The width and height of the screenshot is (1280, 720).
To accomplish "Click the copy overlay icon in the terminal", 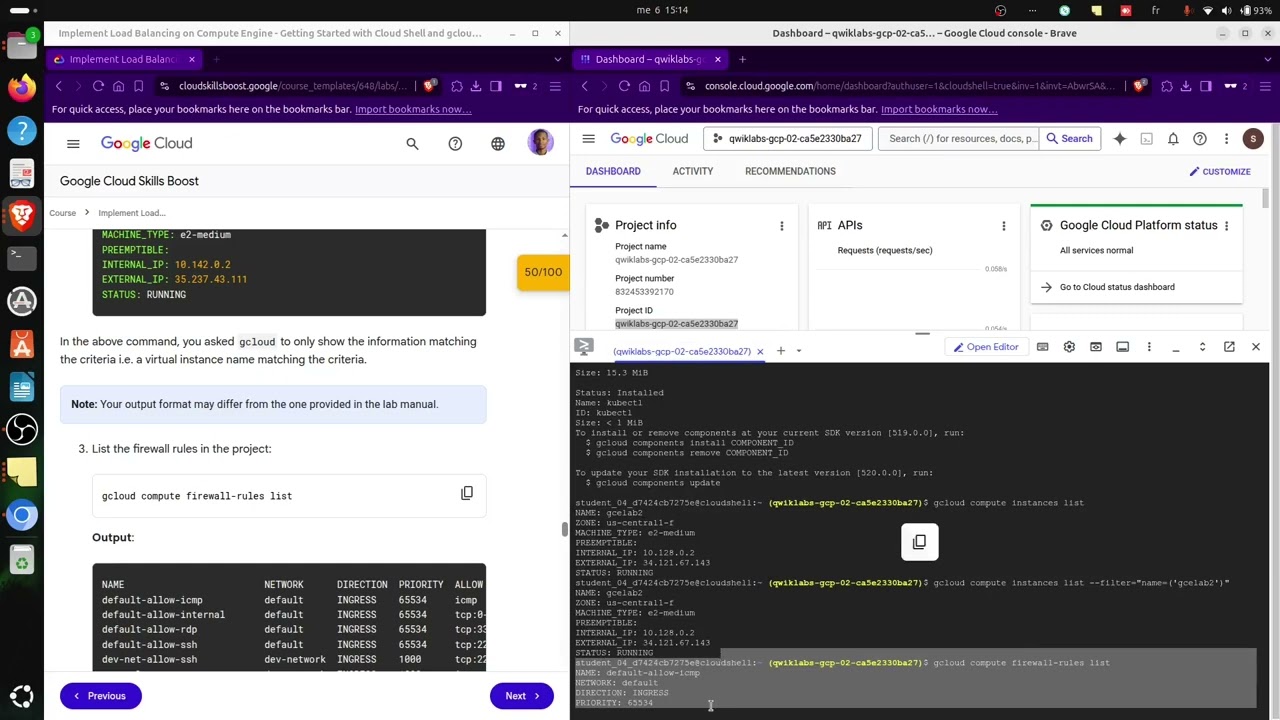I will click(x=919, y=542).
